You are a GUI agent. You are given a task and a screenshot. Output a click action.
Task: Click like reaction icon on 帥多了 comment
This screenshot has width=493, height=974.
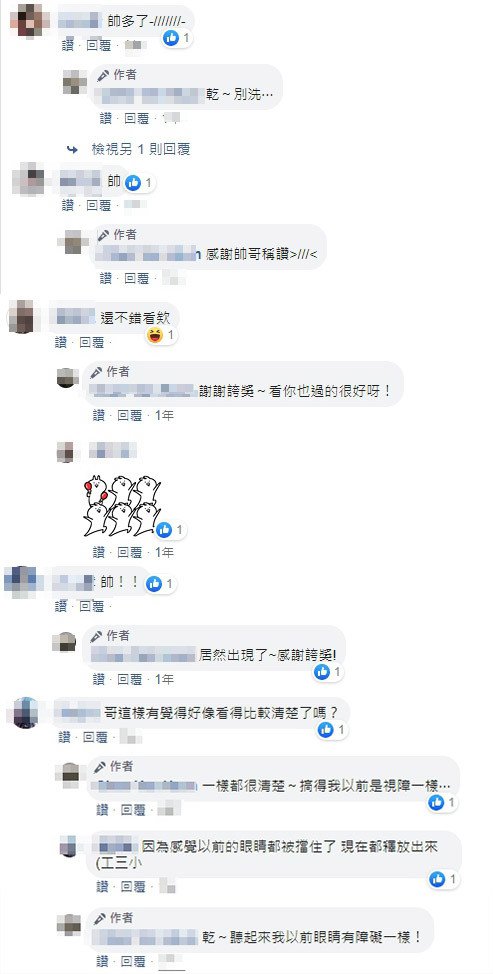171,38
